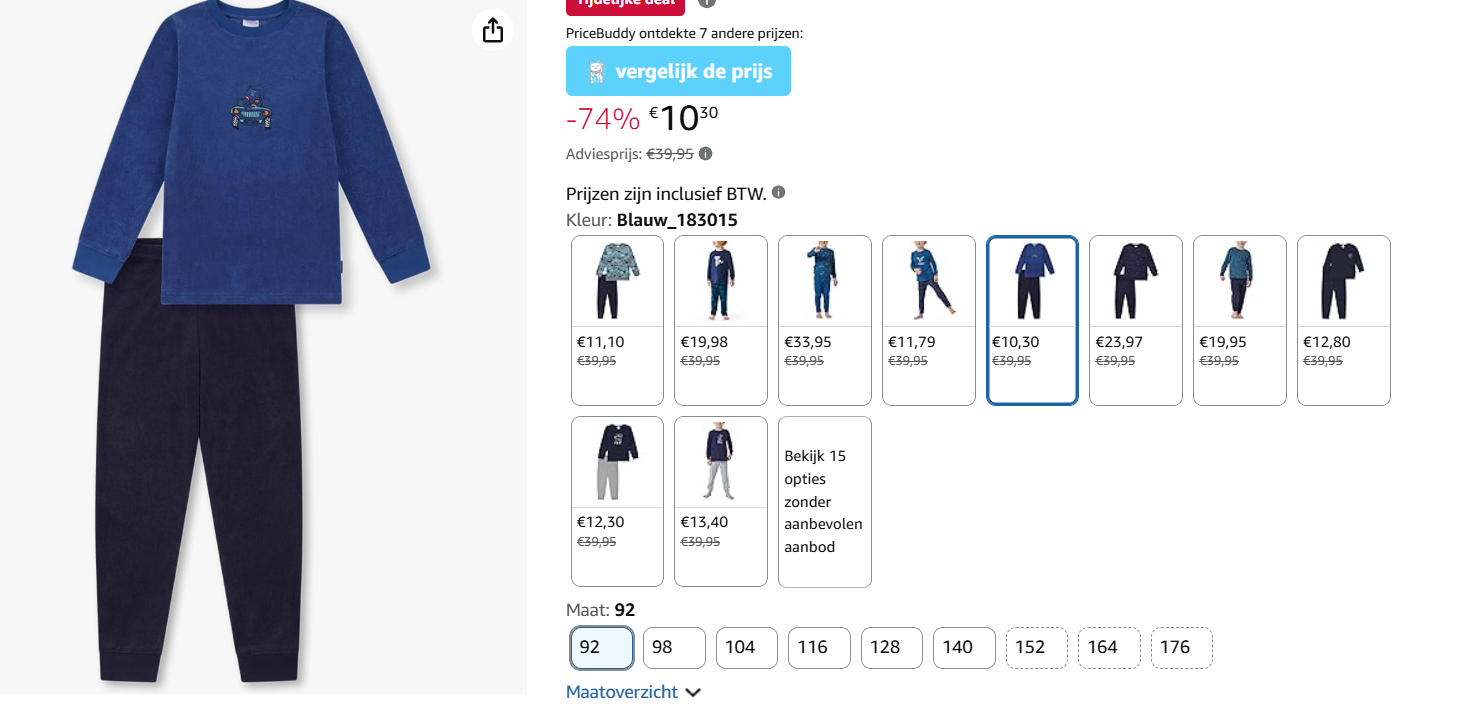Pick the €12,80 pajama variant
Screen dimensions: 1483x717
click(x=1344, y=320)
